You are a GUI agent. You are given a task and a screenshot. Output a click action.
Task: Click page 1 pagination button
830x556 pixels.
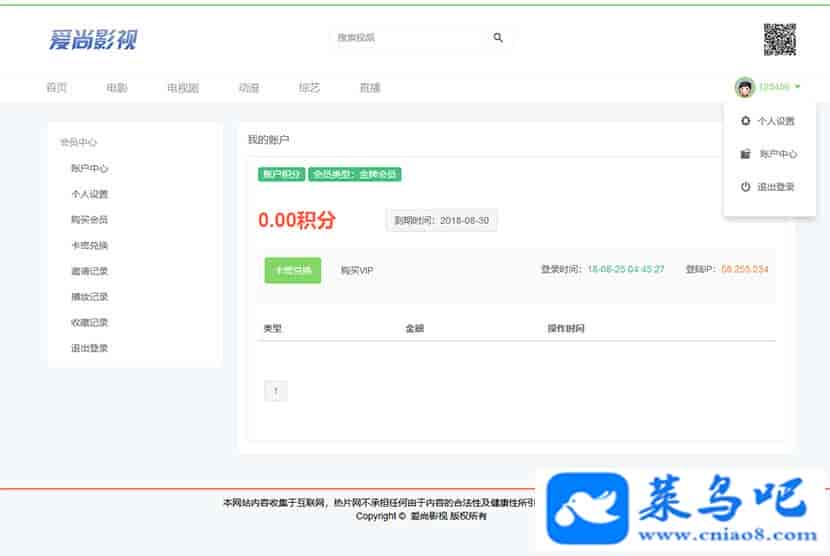275,391
